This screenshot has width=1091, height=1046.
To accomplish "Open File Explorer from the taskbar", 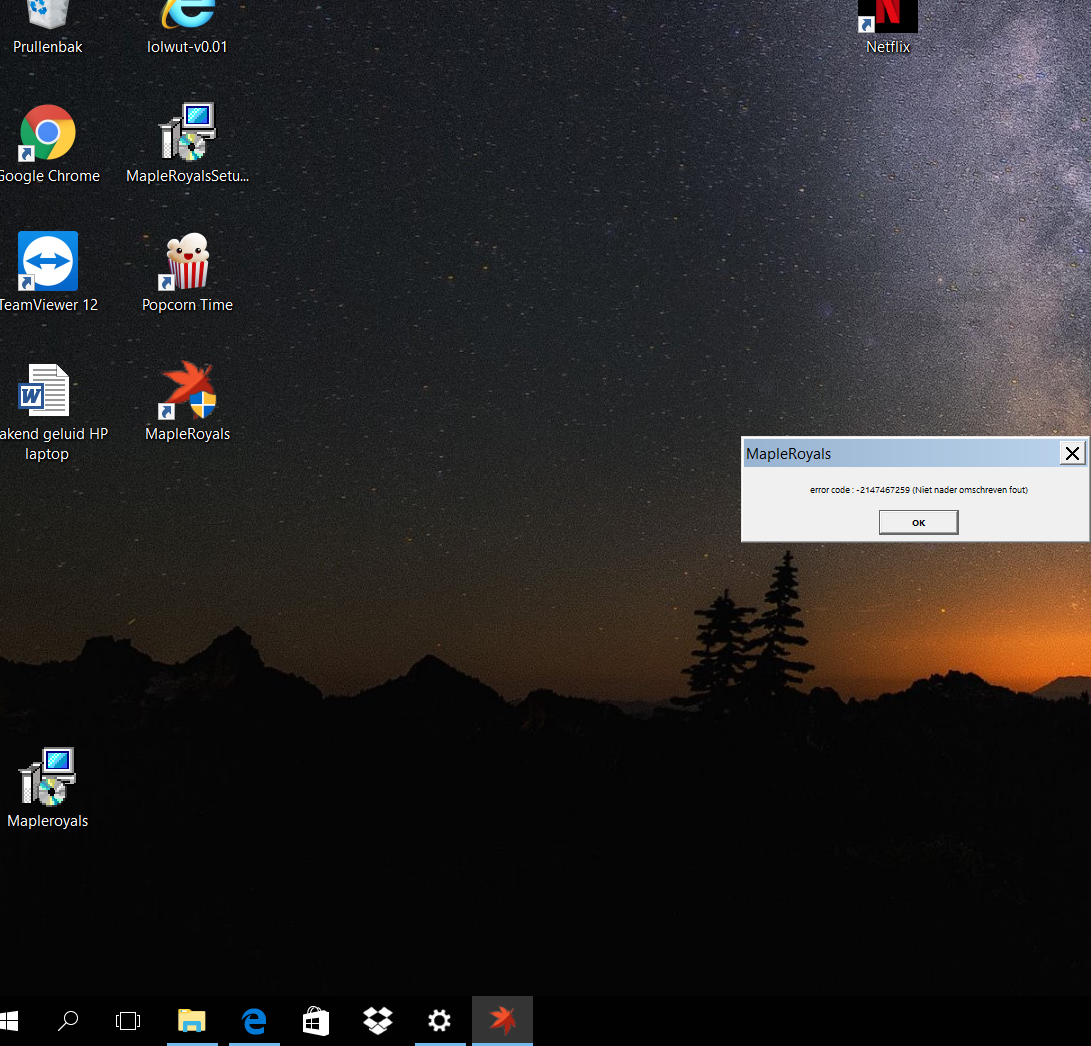I will [192, 1021].
